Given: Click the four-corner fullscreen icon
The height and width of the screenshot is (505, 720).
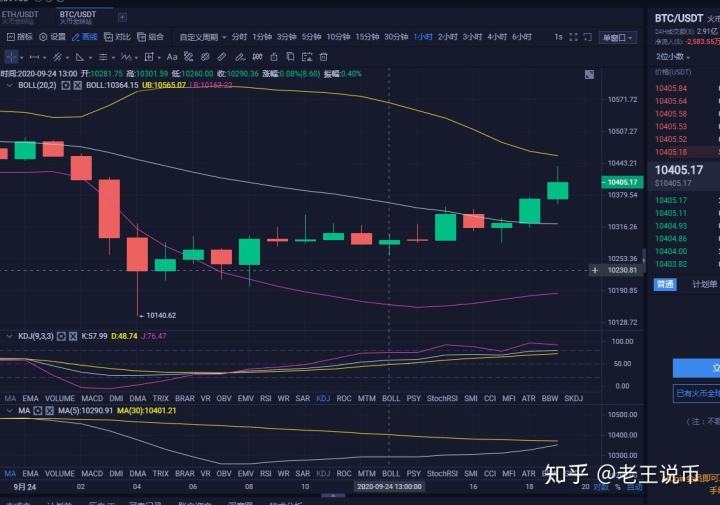Looking at the screenshot, I should coord(573,37).
